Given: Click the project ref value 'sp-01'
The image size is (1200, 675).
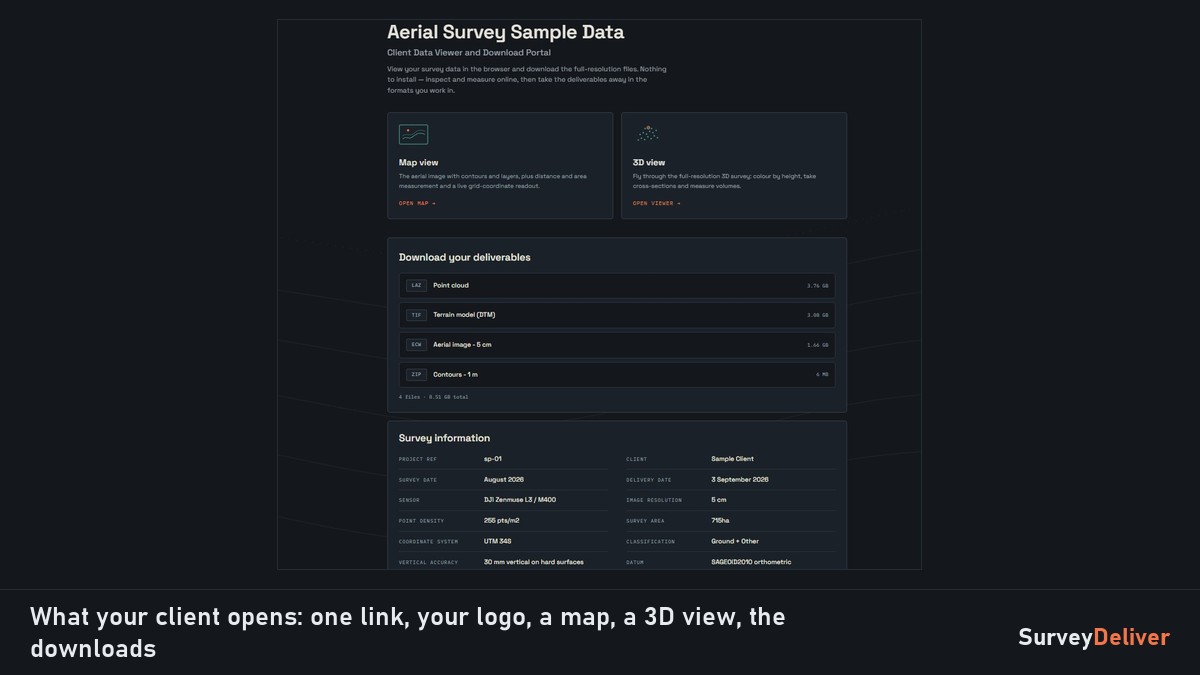Looking at the screenshot, I should coord(493,459).
